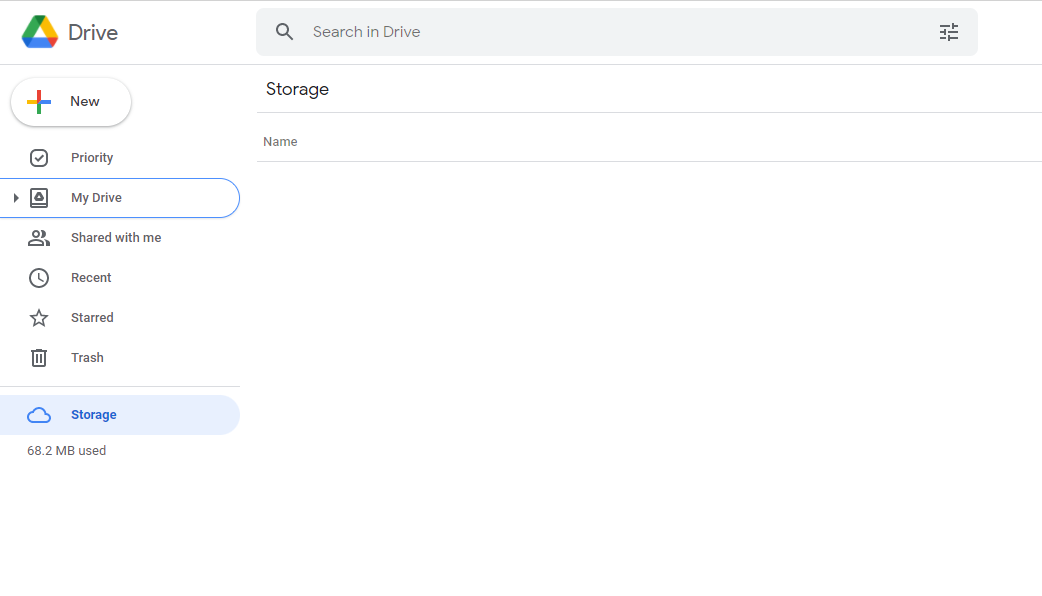The image size is (1042, 596).
Task: Click the Shared with me people icon
Action: tap(39, 238)
